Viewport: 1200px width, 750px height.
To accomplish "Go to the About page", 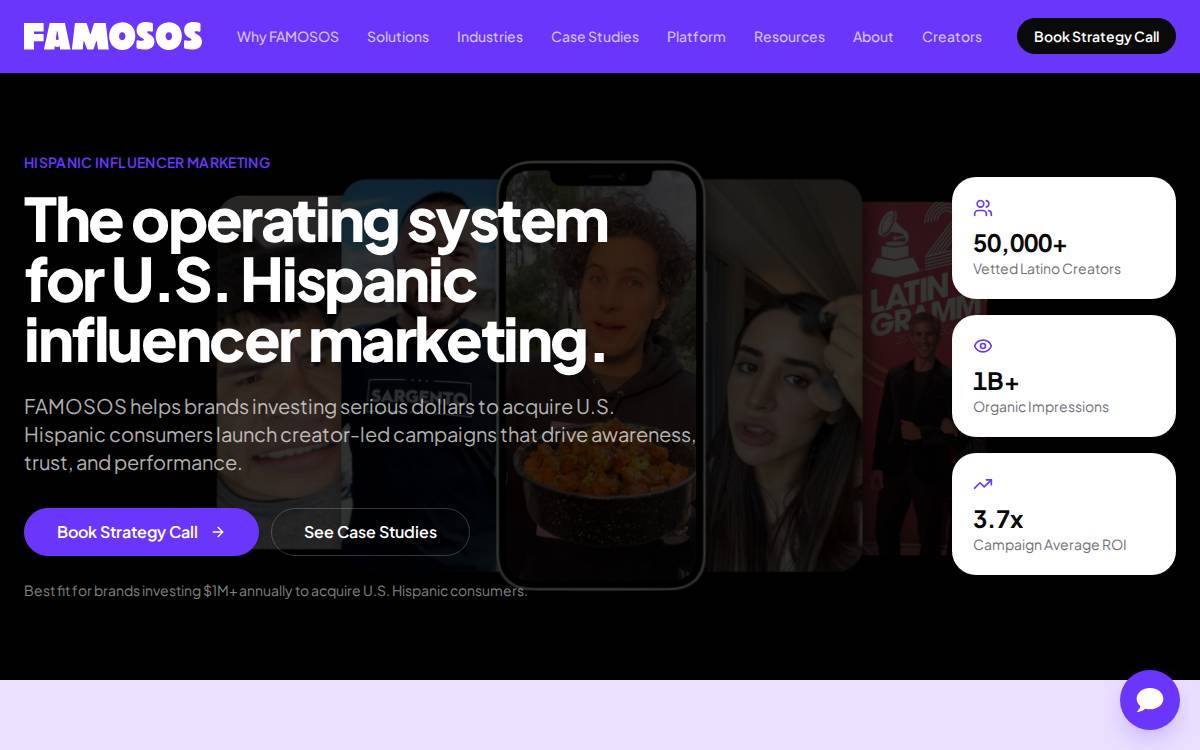I will 873,37.
